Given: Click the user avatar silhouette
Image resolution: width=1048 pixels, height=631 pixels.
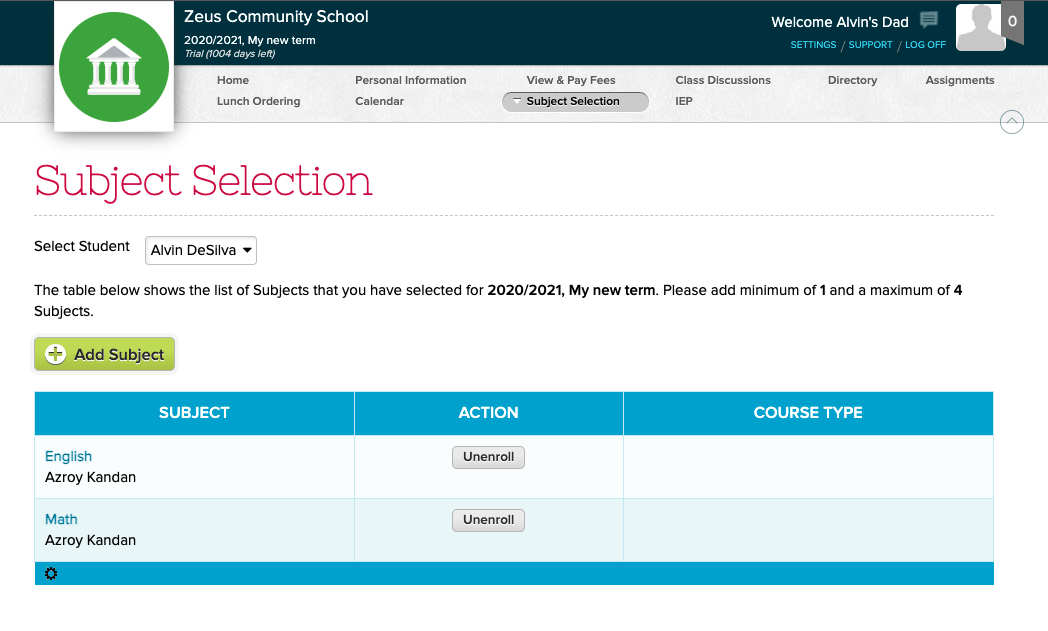Looking at the screenshot, I should (980, 27).
